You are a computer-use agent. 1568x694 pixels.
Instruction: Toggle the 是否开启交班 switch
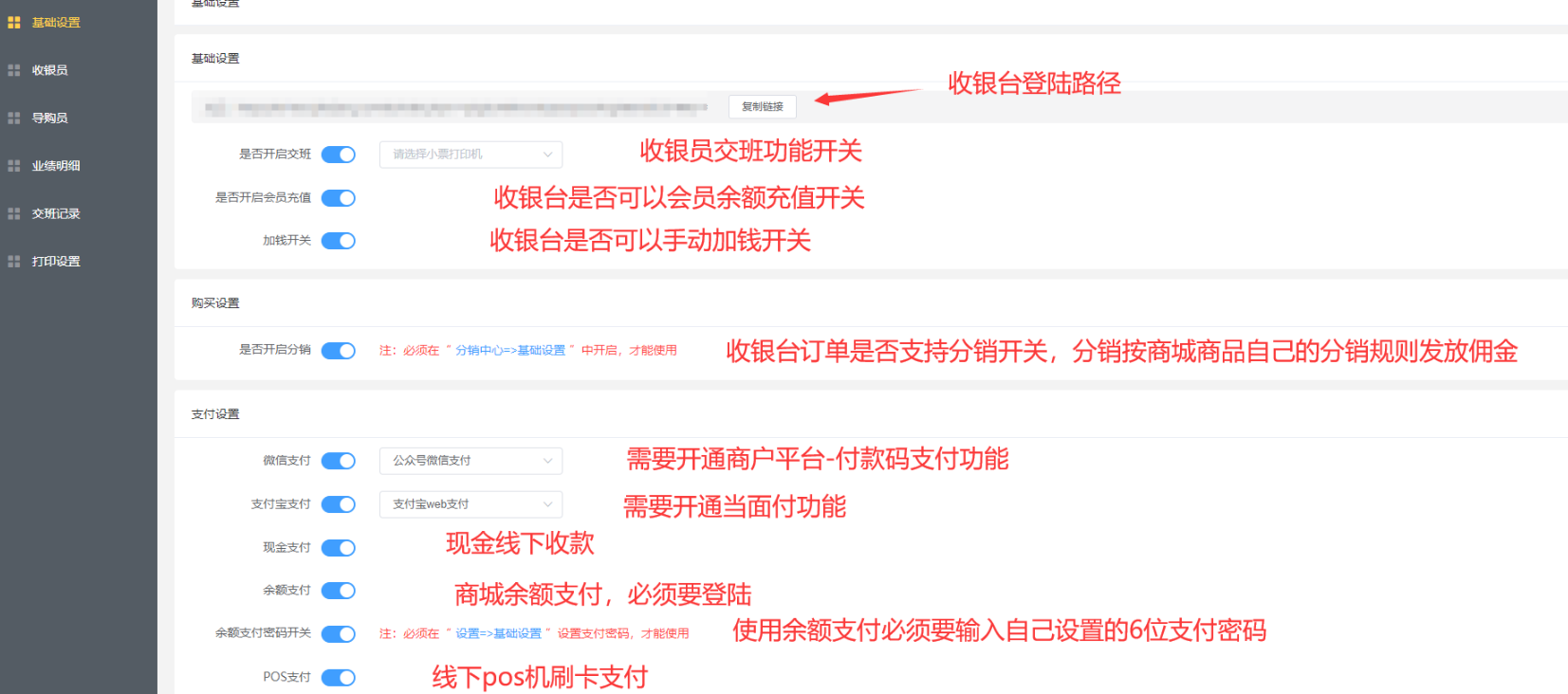[339, 155]
